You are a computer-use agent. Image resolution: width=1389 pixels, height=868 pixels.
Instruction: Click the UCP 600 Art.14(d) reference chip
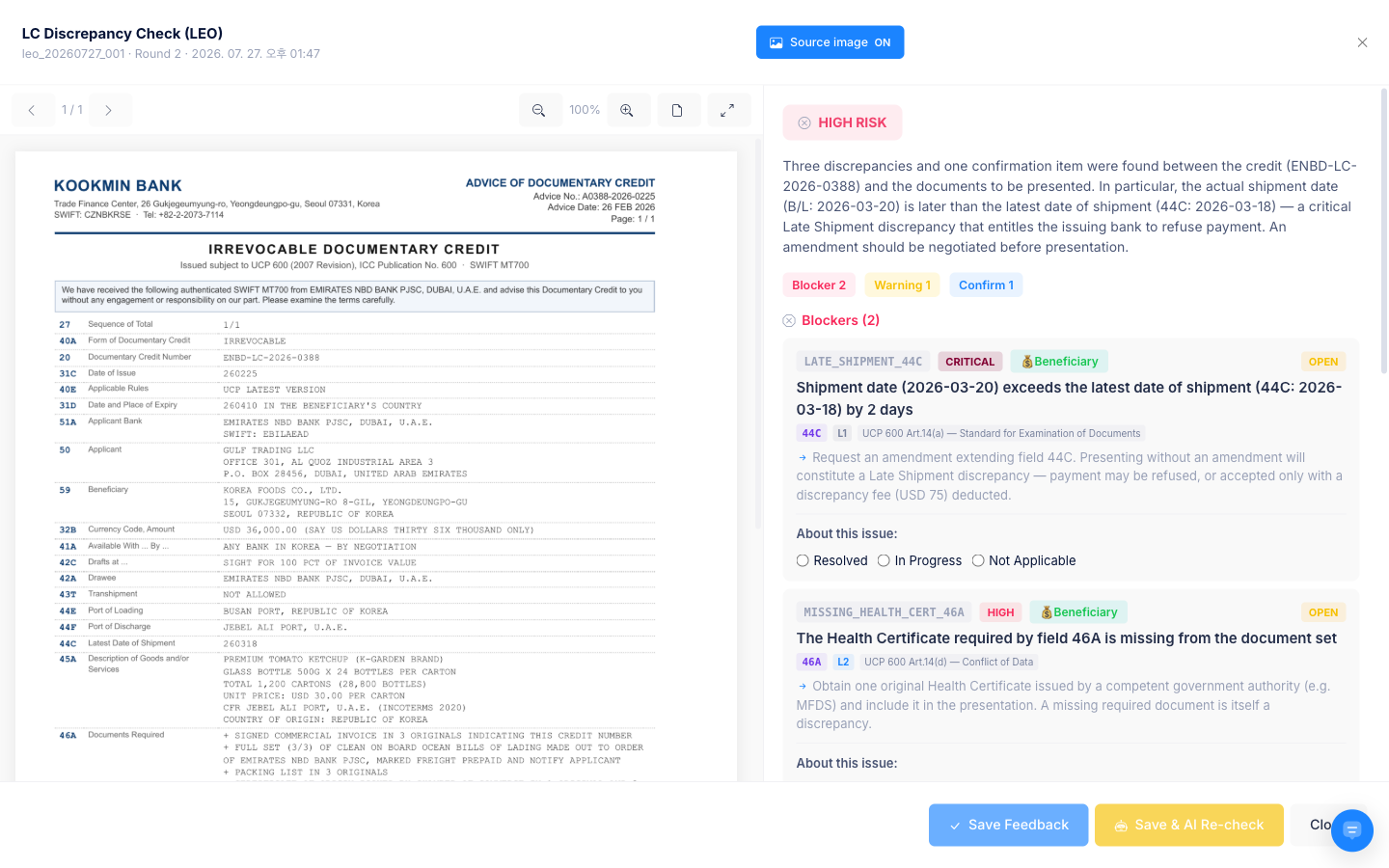(x=948, y=663)
